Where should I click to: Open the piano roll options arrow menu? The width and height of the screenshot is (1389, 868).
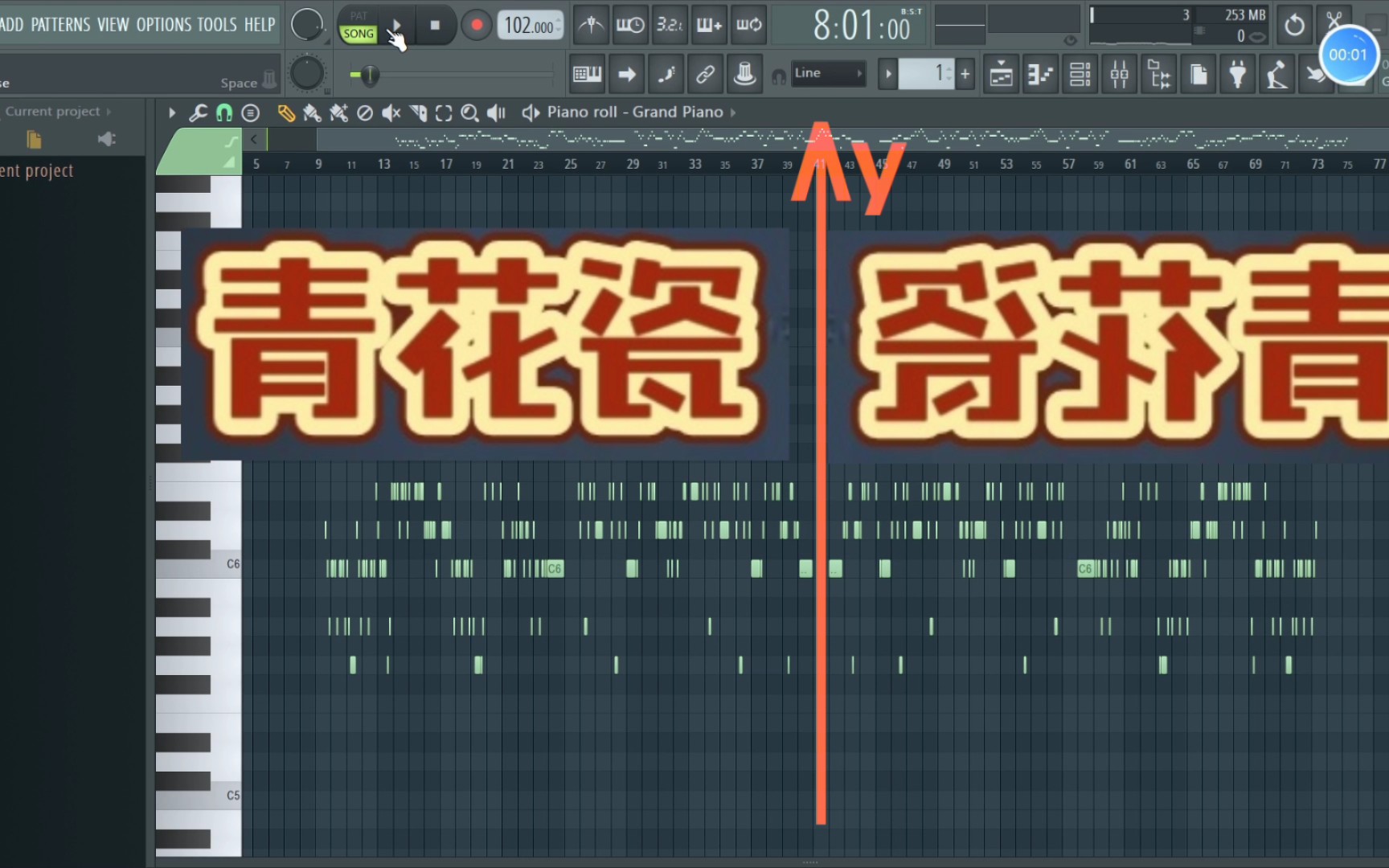[x=172, y=113]
